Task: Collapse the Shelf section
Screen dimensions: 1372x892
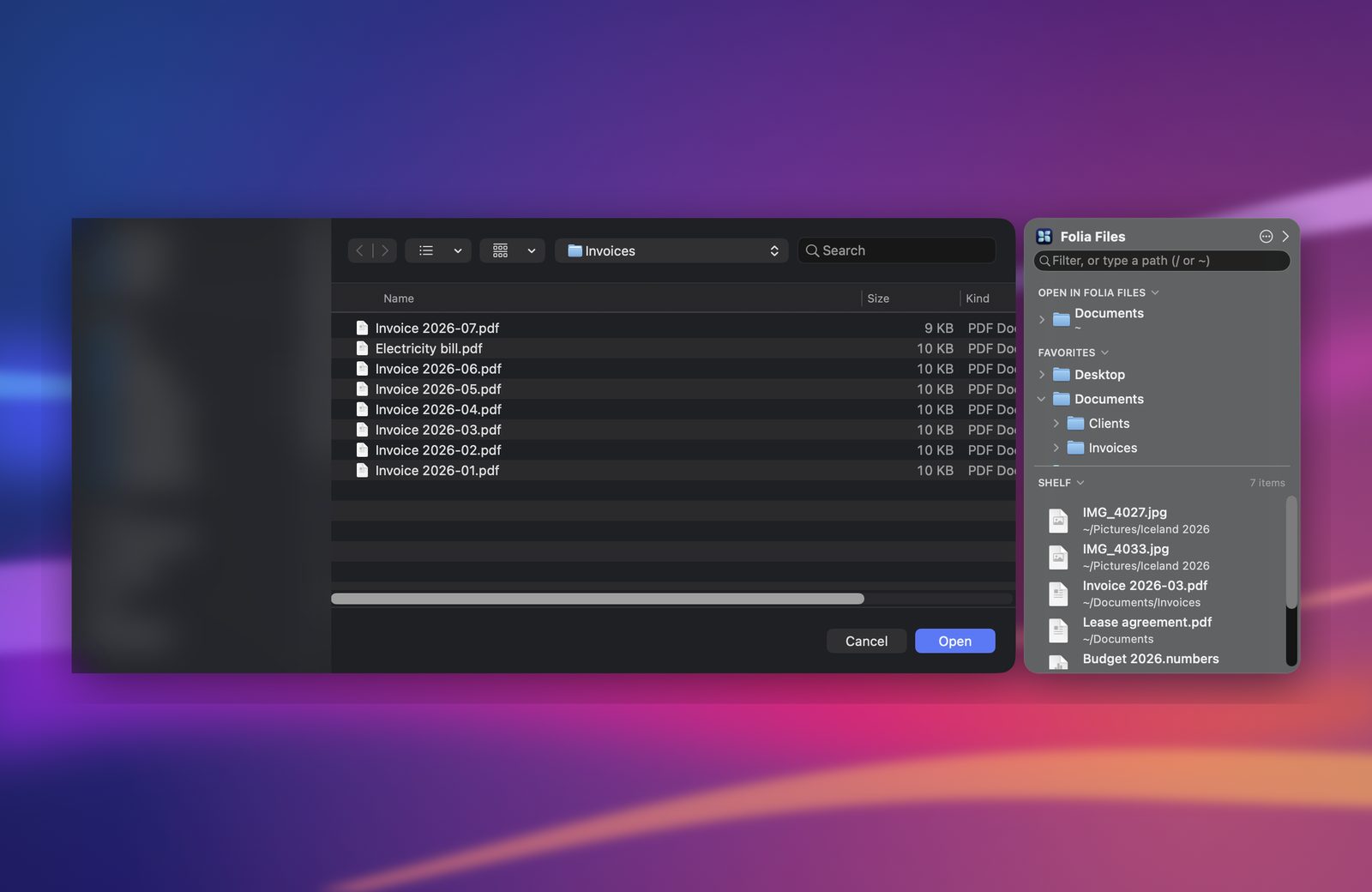Action: click(x=1080, y=483)
